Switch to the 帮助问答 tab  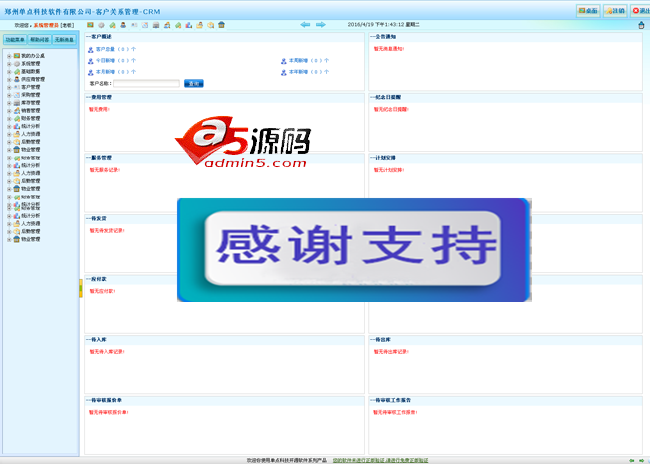(x=40, y=40)
